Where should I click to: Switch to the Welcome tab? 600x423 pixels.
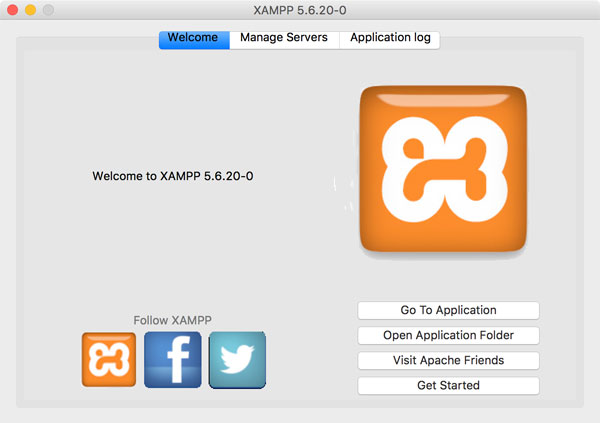[x=194, y=40]
